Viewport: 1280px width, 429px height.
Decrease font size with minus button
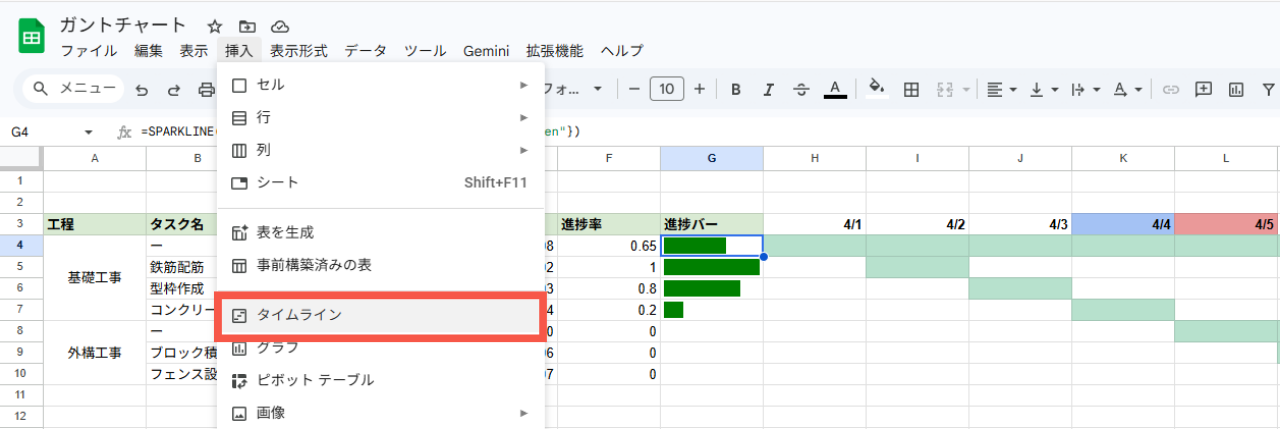[634, 89]
